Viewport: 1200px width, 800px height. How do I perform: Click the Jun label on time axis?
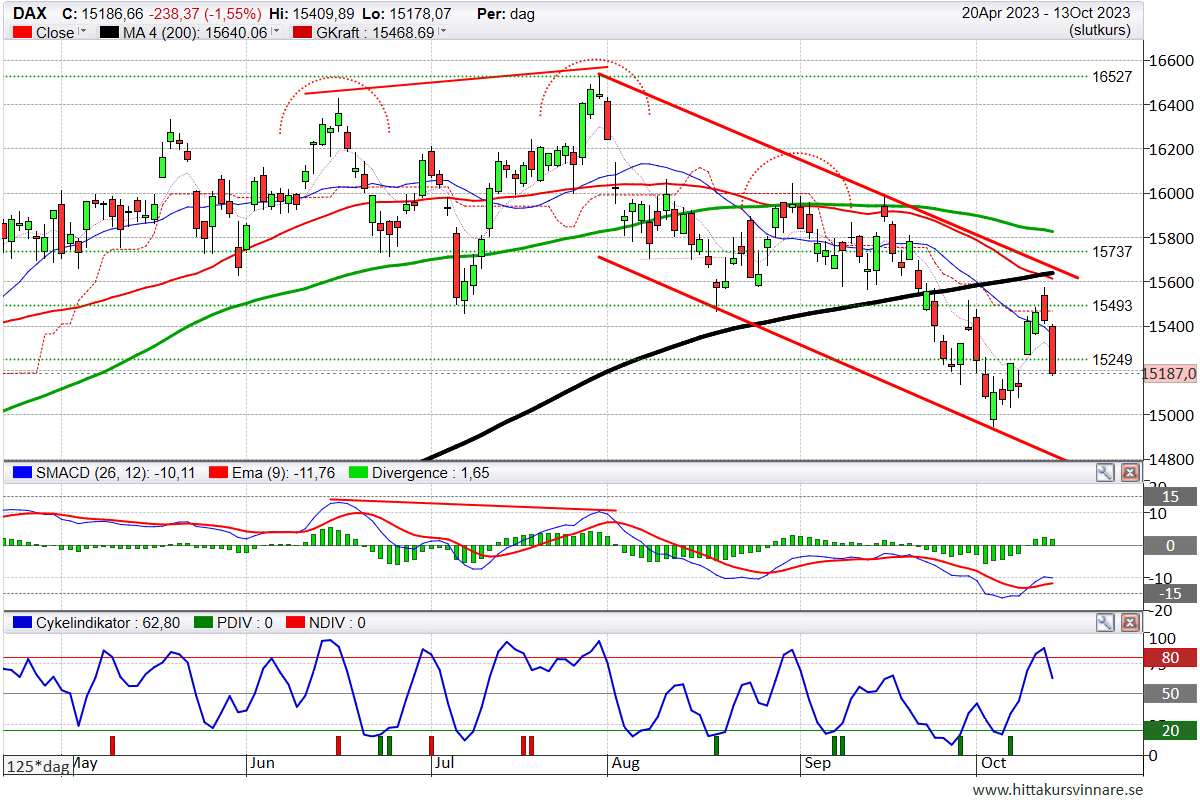point(262,763)
